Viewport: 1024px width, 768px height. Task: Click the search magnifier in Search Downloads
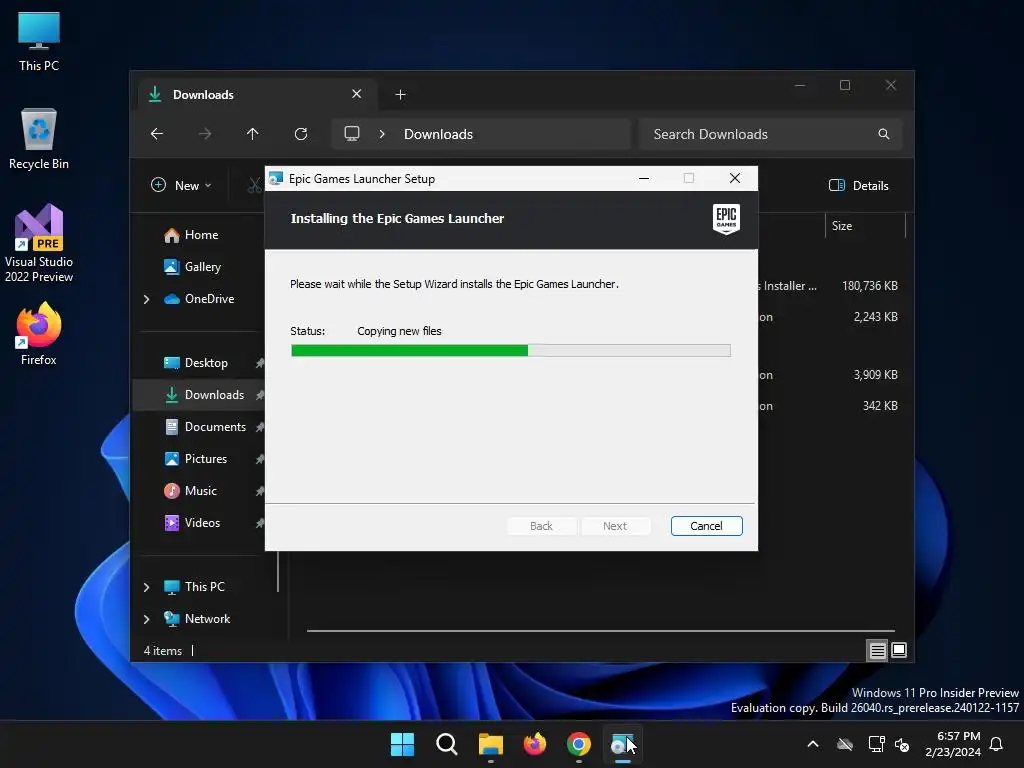point(884,134)
